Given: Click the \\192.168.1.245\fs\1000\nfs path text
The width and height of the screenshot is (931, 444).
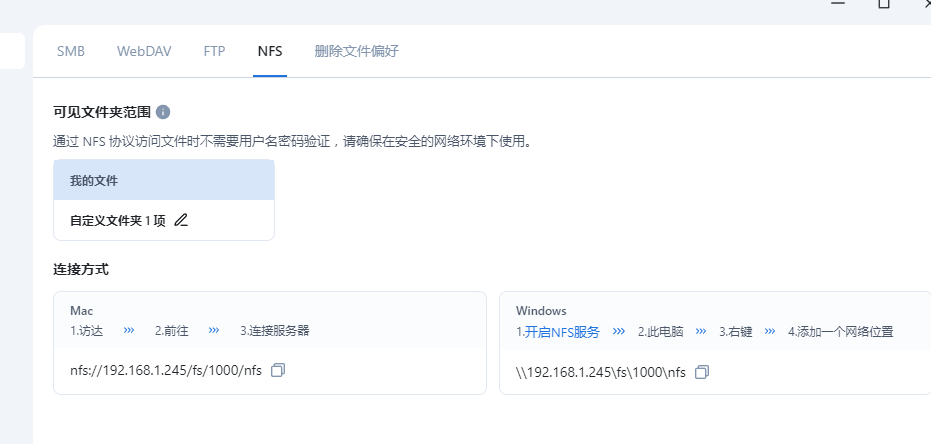Looking at the screenshot, I should (x=601, y=372).
